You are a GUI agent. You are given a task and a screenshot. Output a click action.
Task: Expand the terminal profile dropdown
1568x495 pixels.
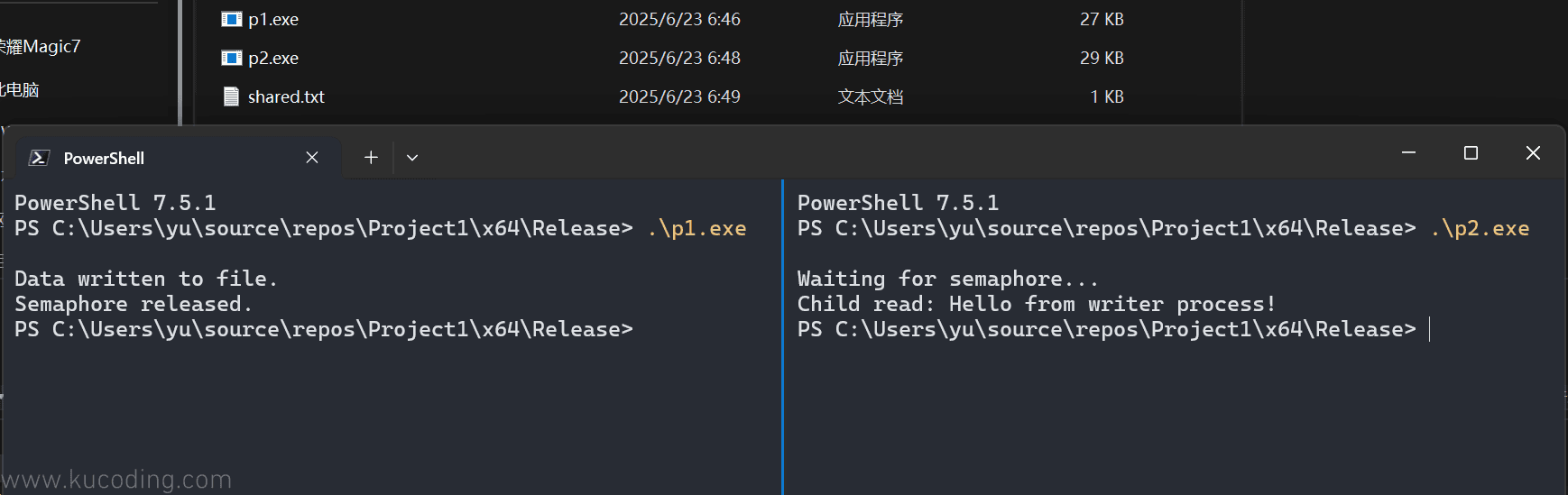412,158
